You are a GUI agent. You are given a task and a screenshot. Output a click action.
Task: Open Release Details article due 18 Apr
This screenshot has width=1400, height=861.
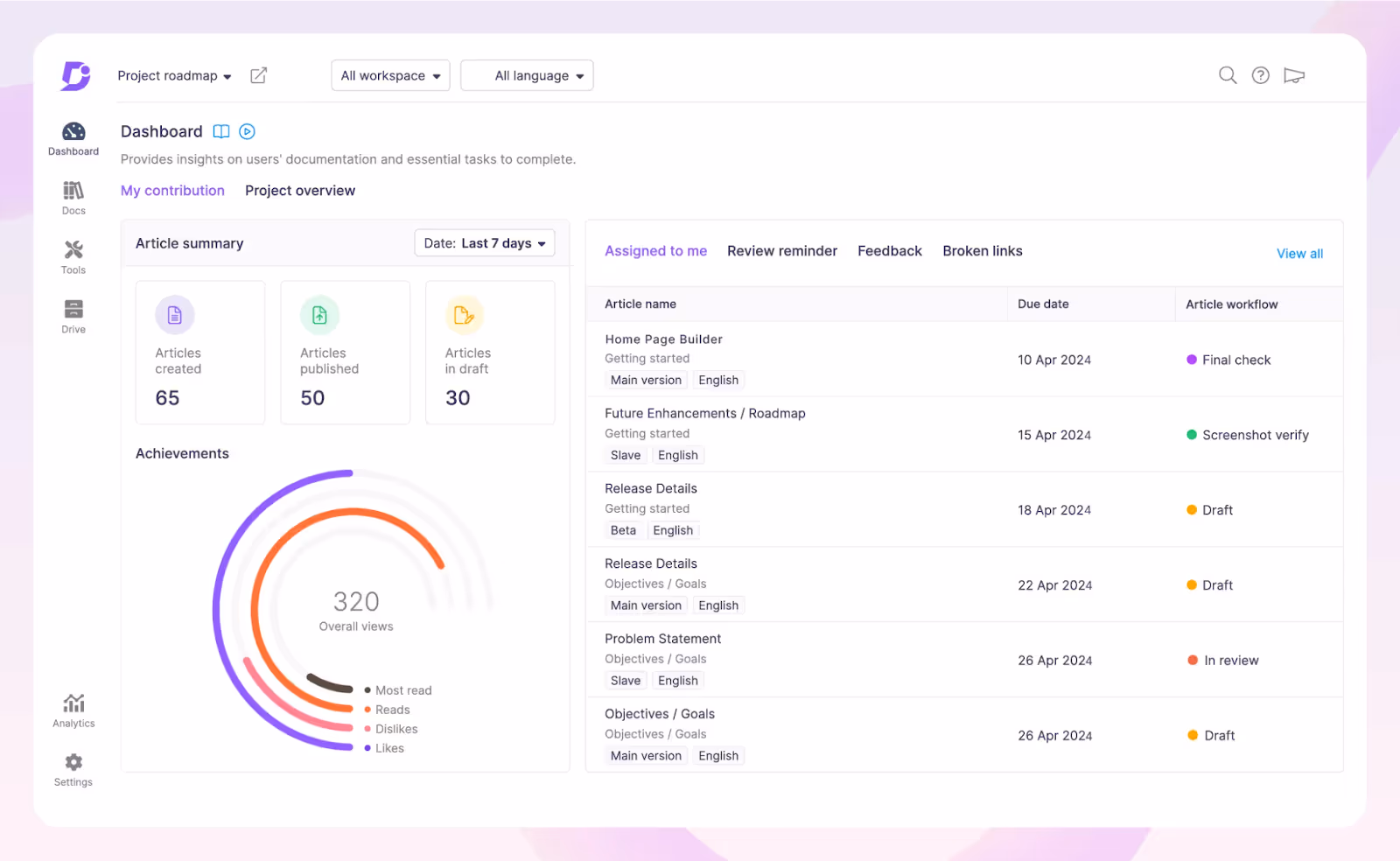651,489
